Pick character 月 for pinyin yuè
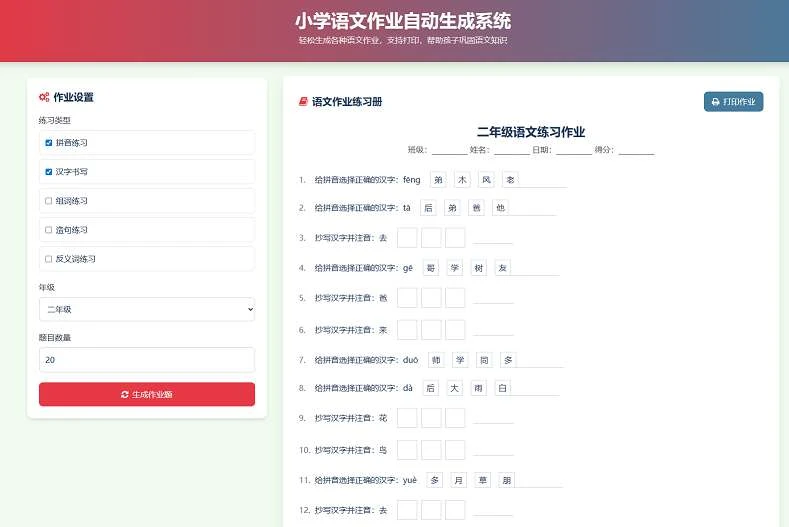 pyautogui.click(x=458, y=480)
